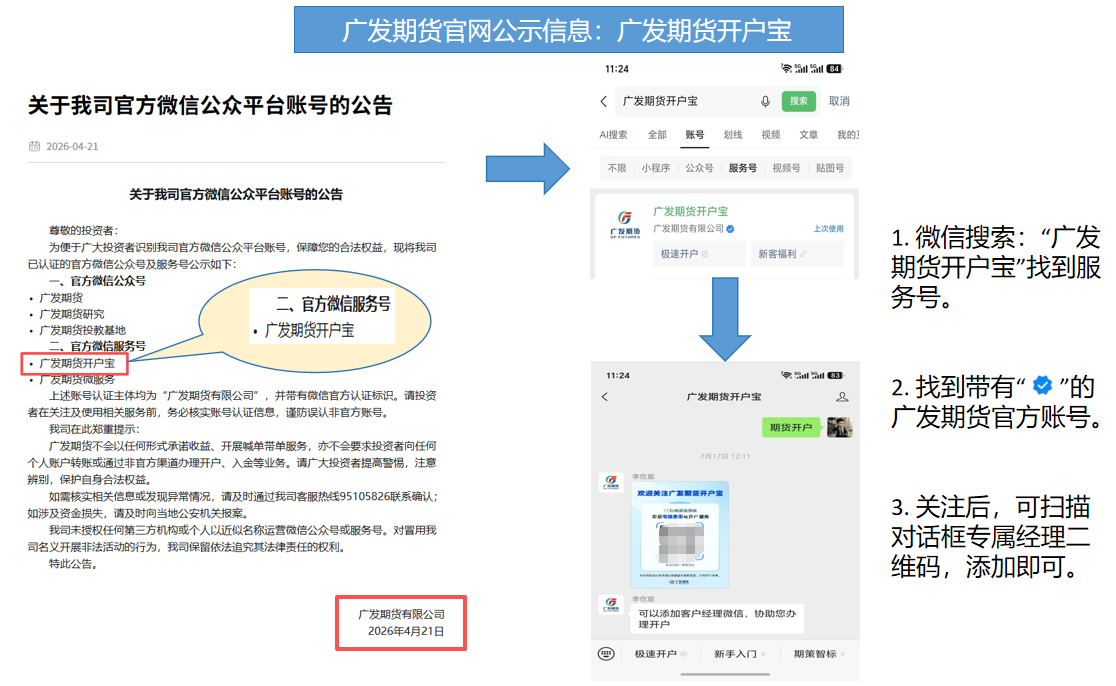
Task: Open the 划线 tab
Action: (x=732, y=134)
